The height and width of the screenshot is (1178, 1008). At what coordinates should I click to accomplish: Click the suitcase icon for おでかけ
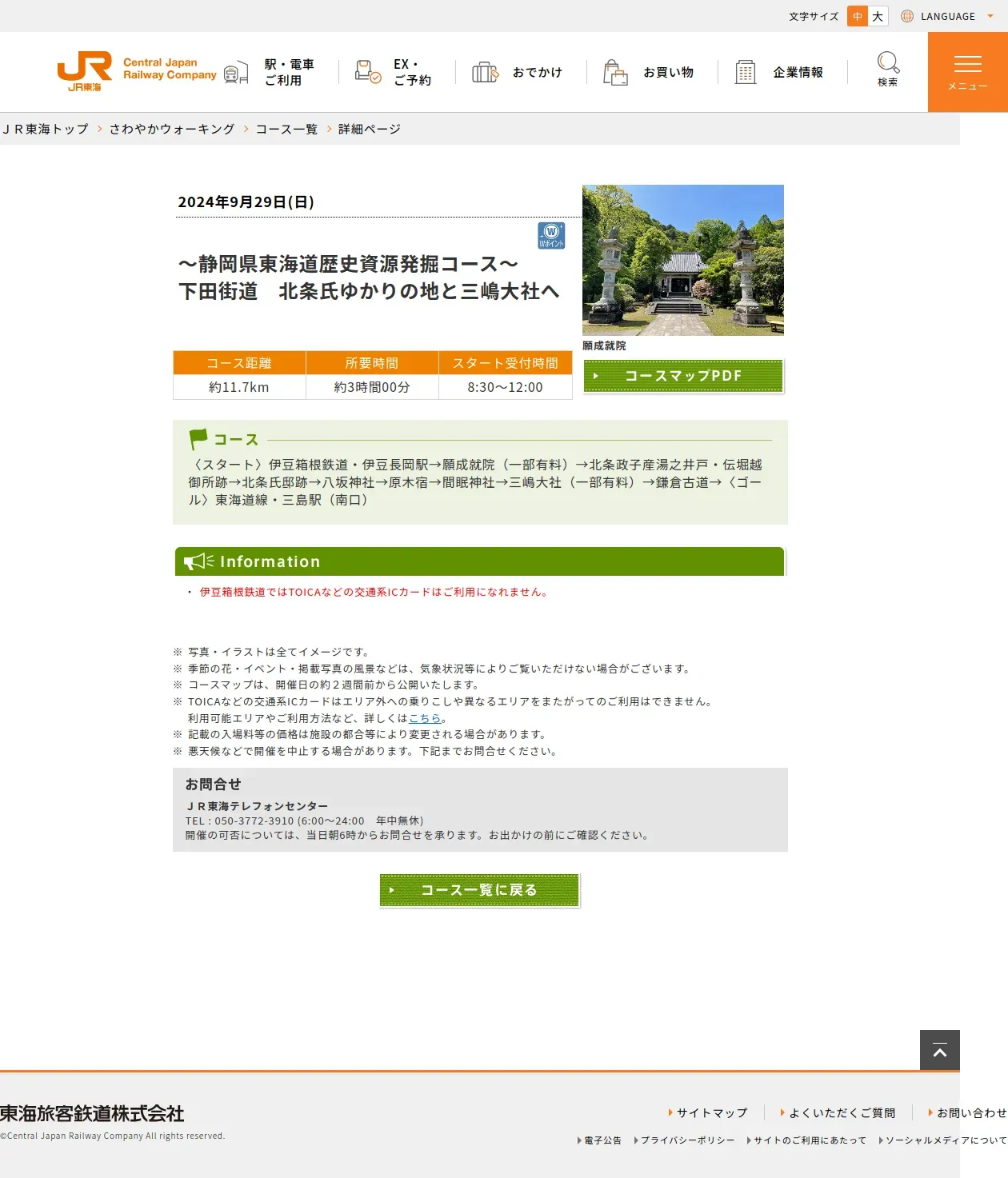tap(485, 72)
